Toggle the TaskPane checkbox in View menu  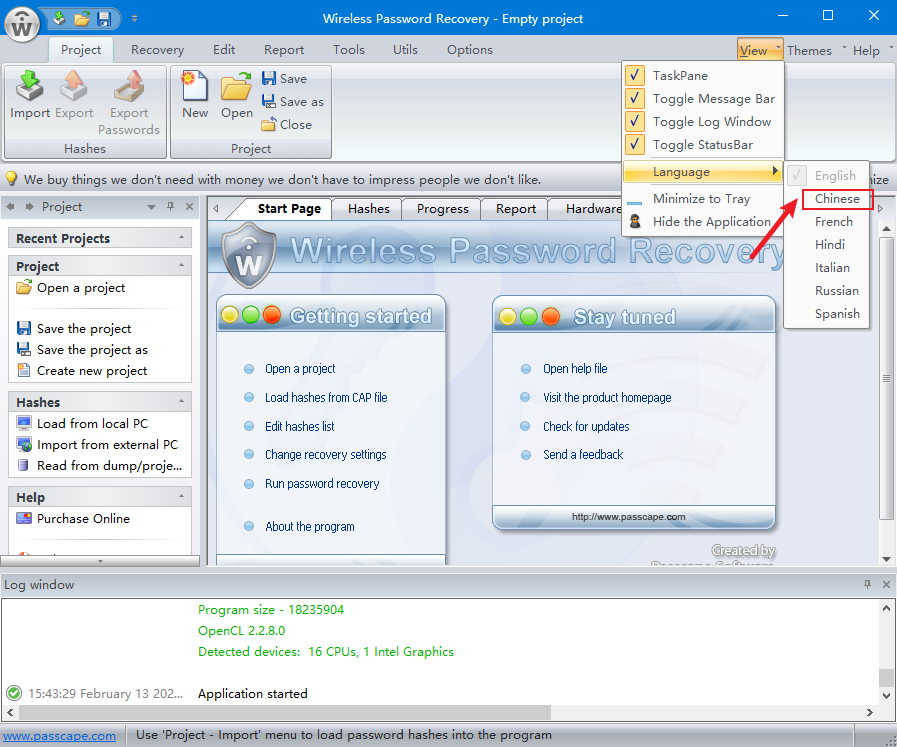coord(634,75)
